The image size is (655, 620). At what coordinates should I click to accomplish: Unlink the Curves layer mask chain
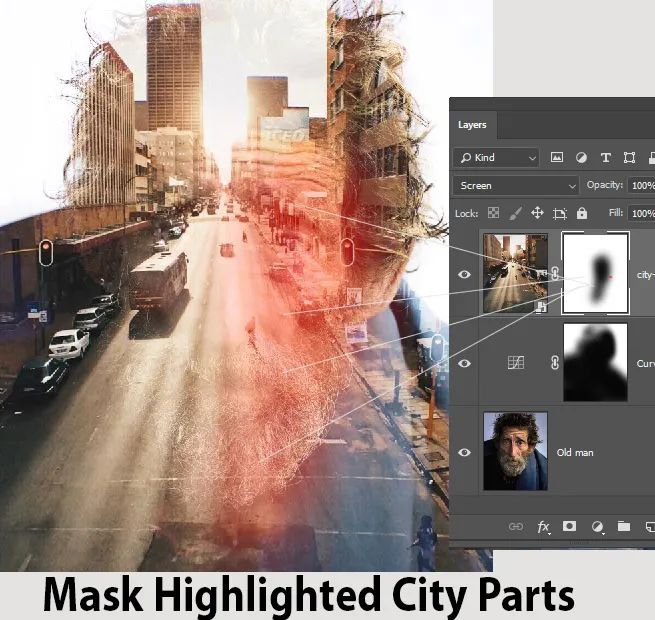555,363
